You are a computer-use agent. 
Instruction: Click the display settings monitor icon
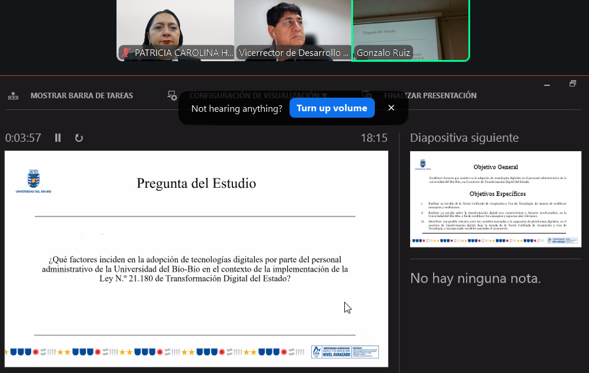(172, 95)
